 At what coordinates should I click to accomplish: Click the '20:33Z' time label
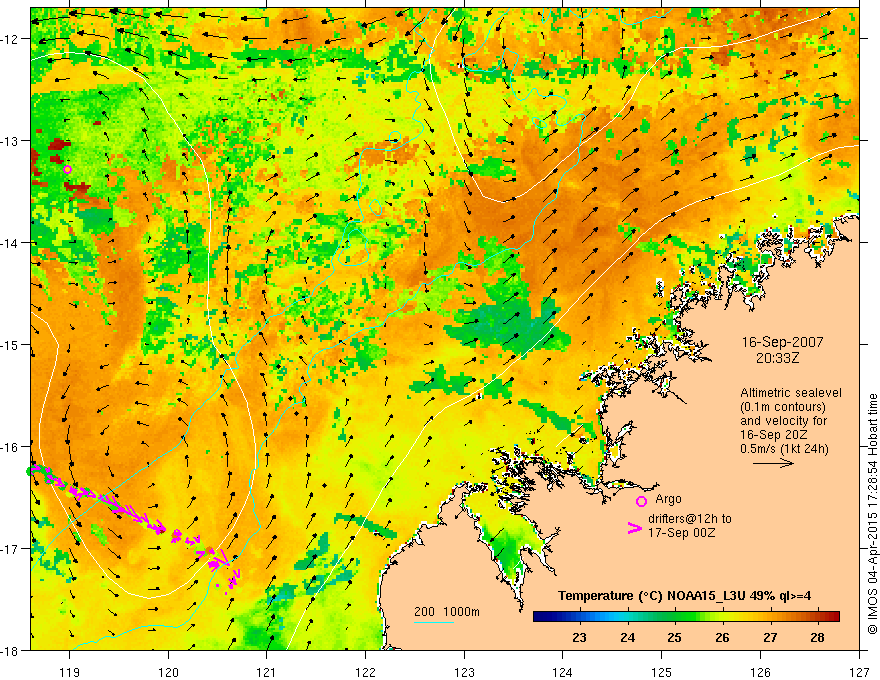[x=777, y=357]
